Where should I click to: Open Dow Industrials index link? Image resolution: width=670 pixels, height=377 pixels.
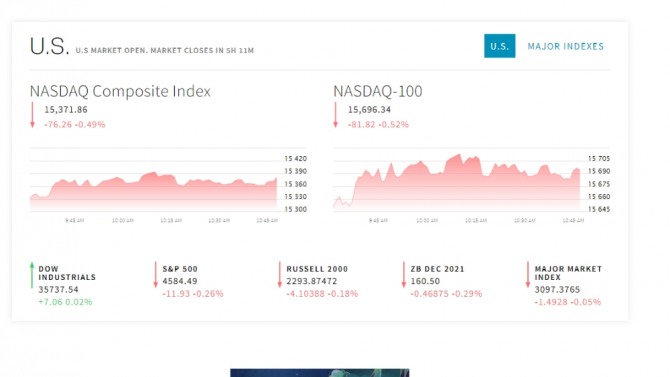point(67,273)
